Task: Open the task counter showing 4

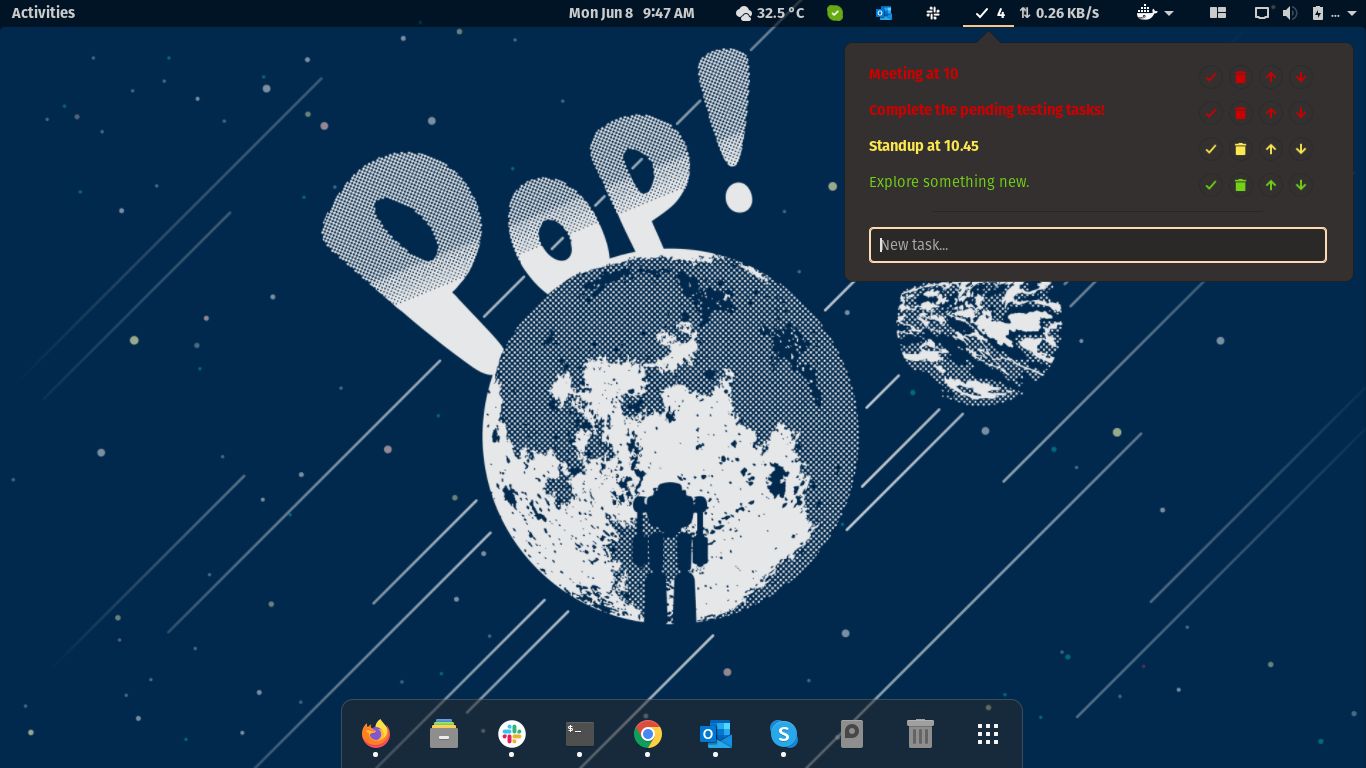Action: (990, 13)
